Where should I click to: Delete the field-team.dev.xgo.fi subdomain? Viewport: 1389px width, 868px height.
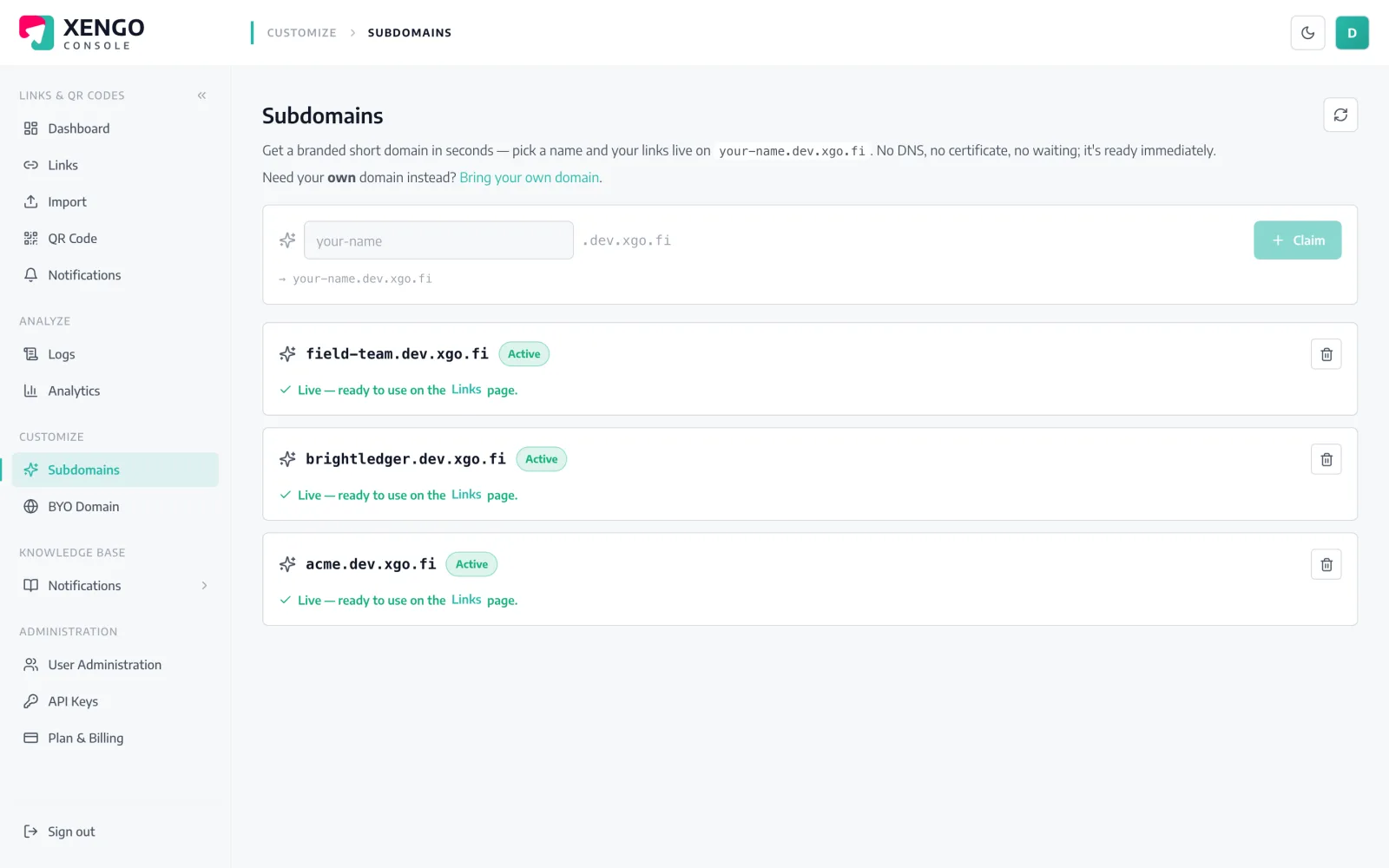click(x=1326, y=354)
